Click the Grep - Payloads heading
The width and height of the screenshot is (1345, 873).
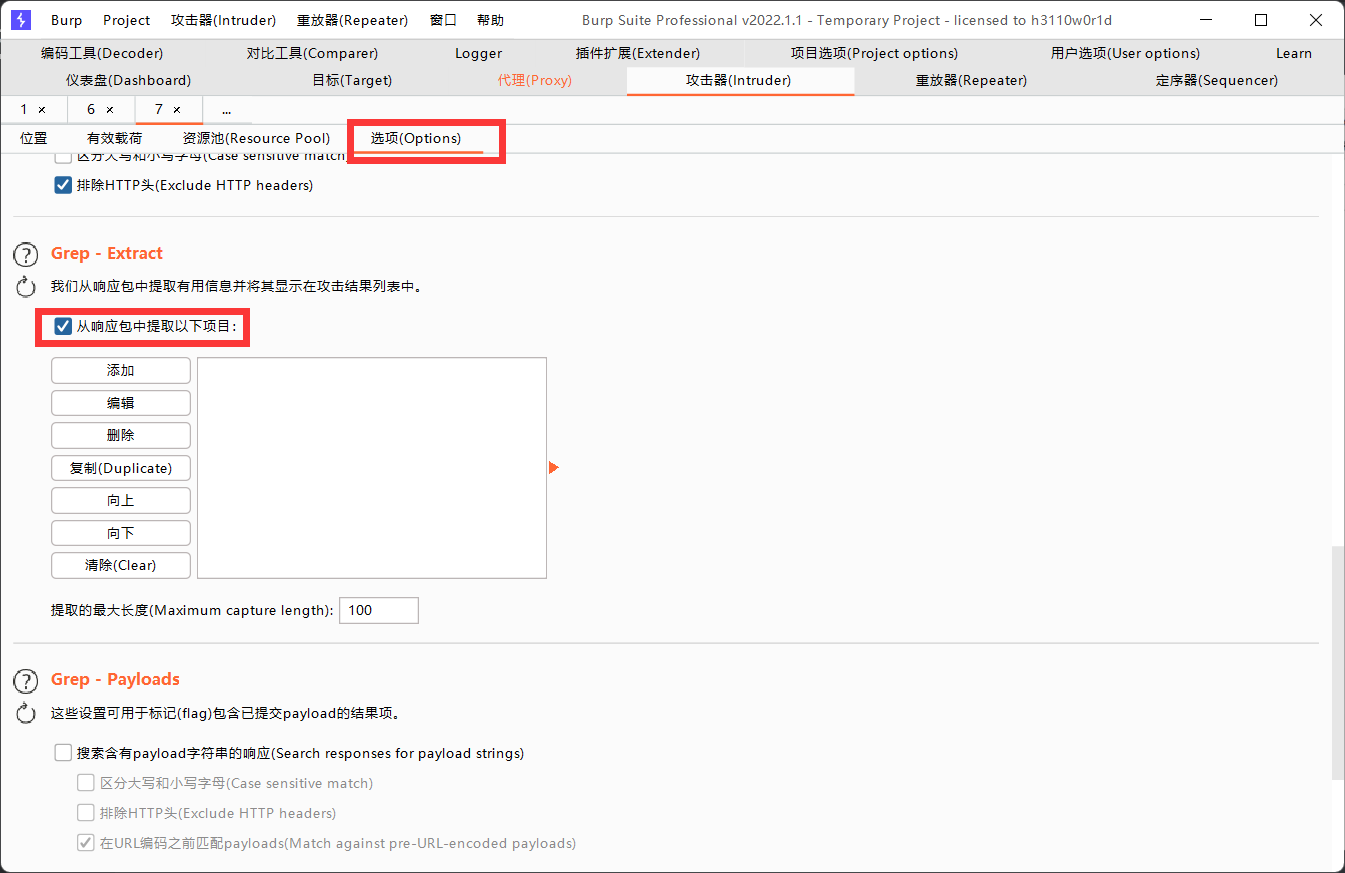tap(115, 680)
